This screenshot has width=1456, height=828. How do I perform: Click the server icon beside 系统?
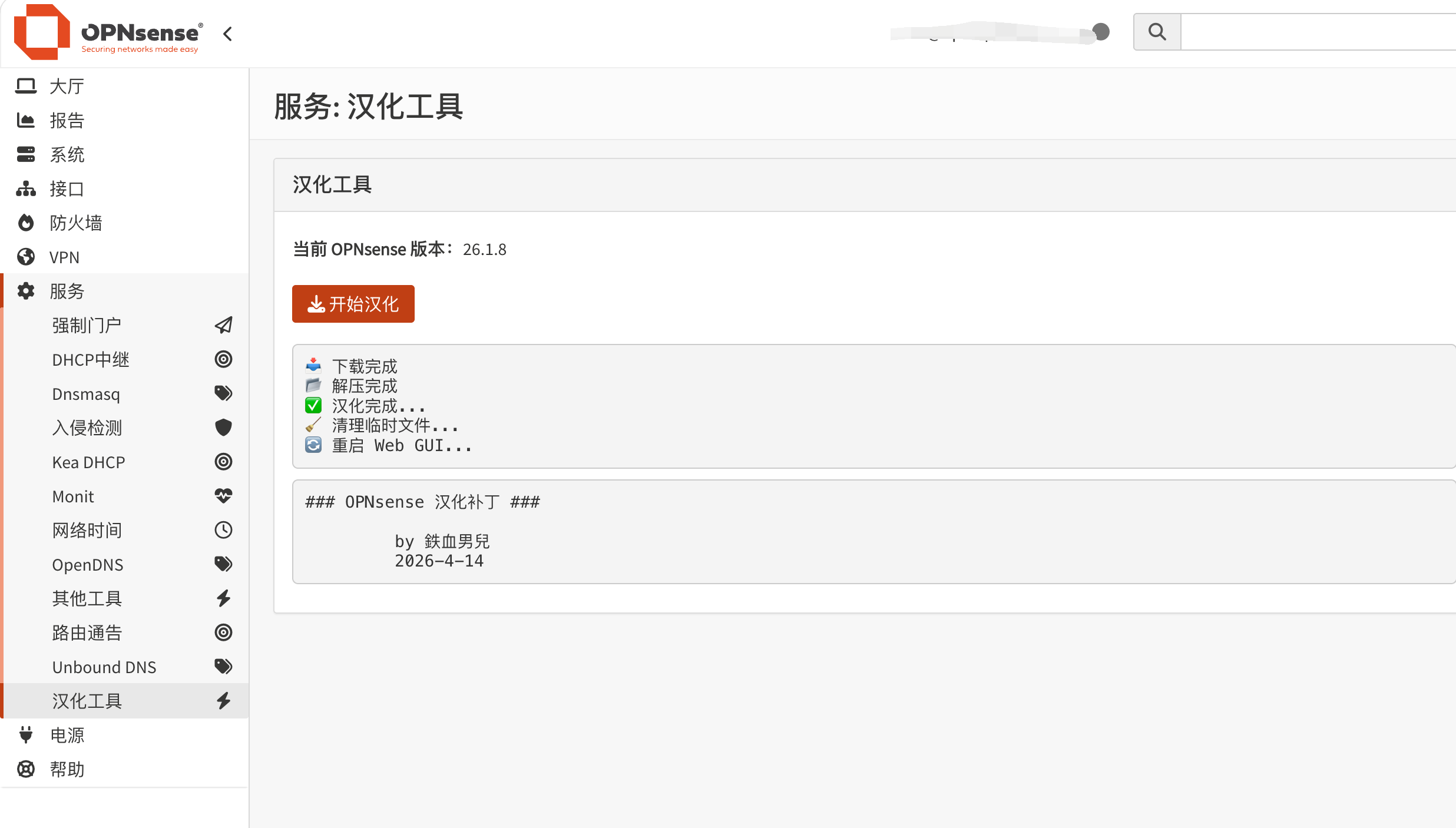click(26, 154)
